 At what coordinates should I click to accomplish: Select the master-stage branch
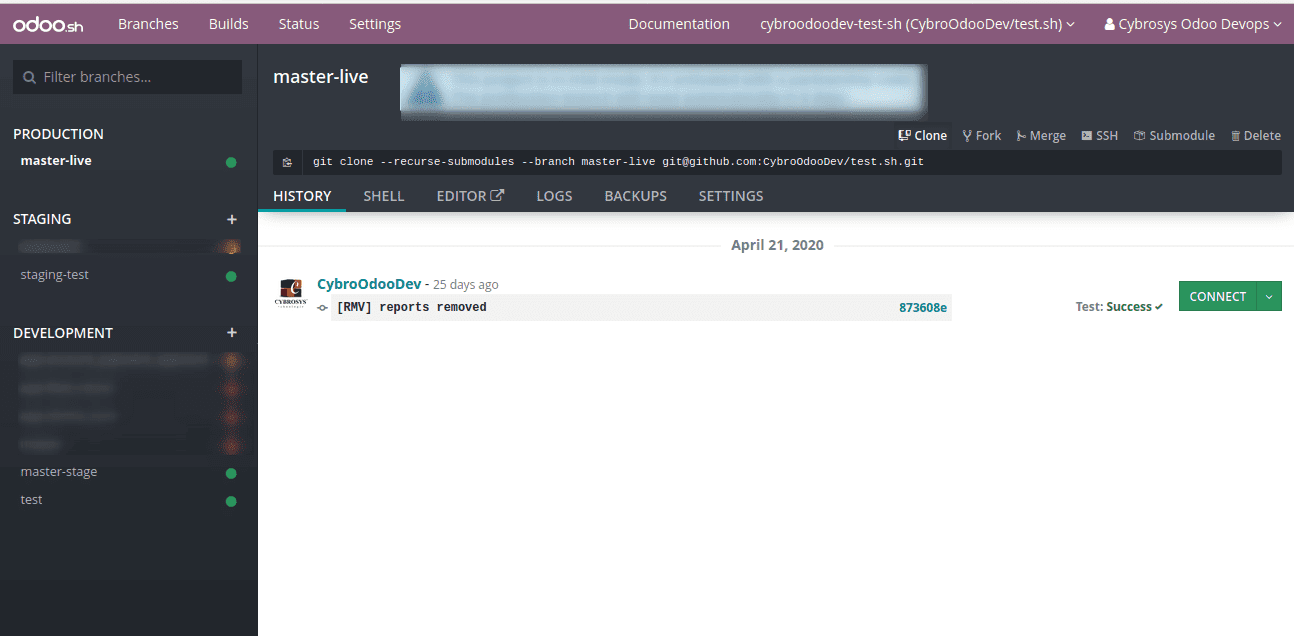(x=59, y=471)
